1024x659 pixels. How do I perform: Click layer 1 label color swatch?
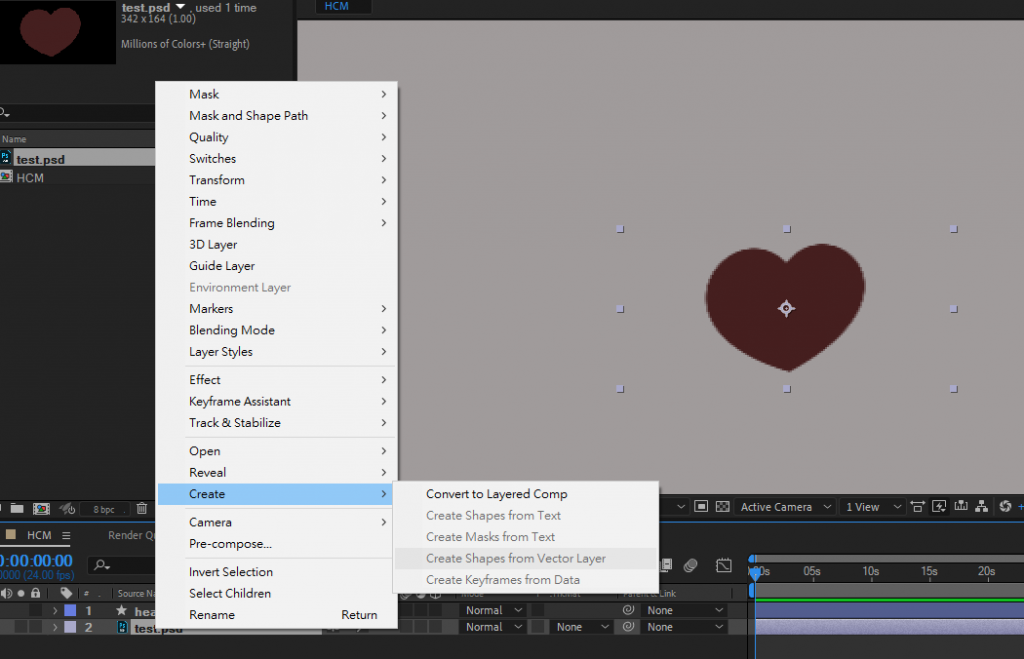pos(70,611)
